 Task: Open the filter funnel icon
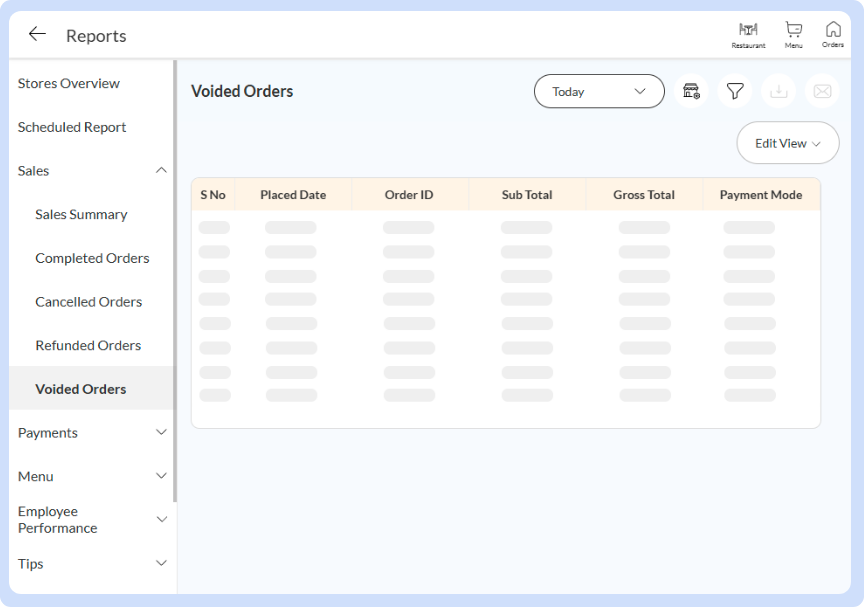pos(735,91)
